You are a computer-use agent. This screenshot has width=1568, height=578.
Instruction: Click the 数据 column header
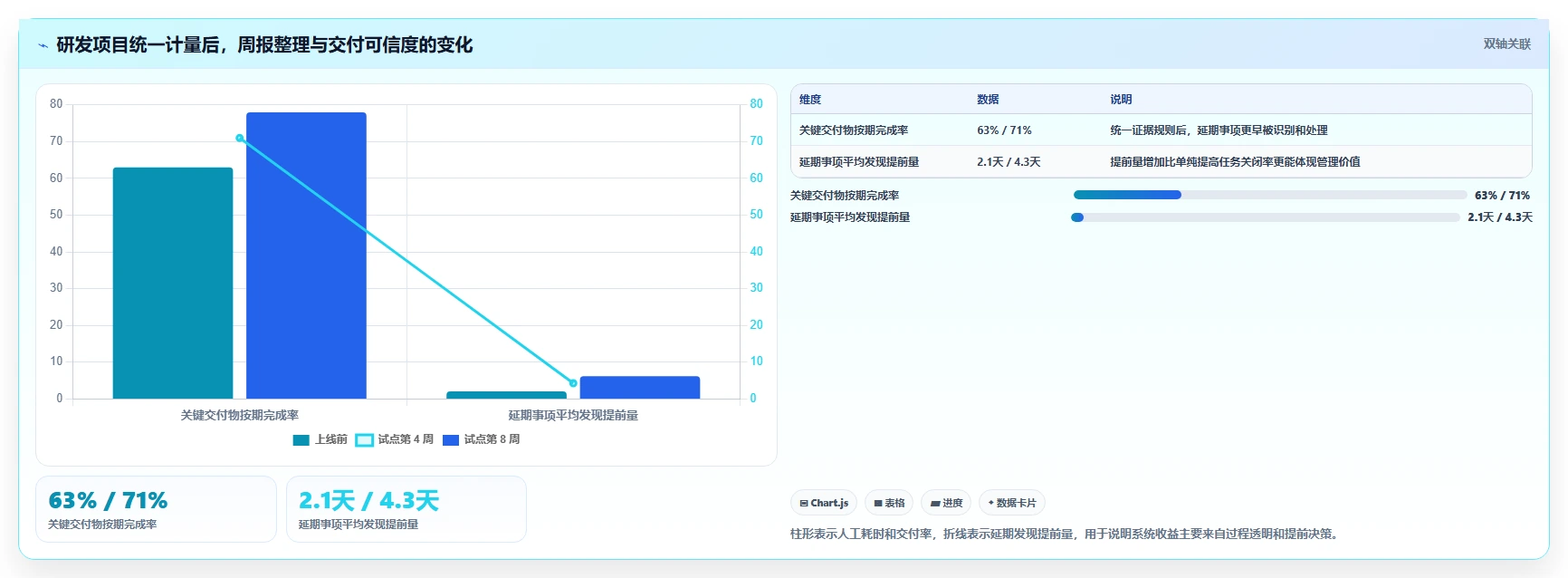[988, 100]
